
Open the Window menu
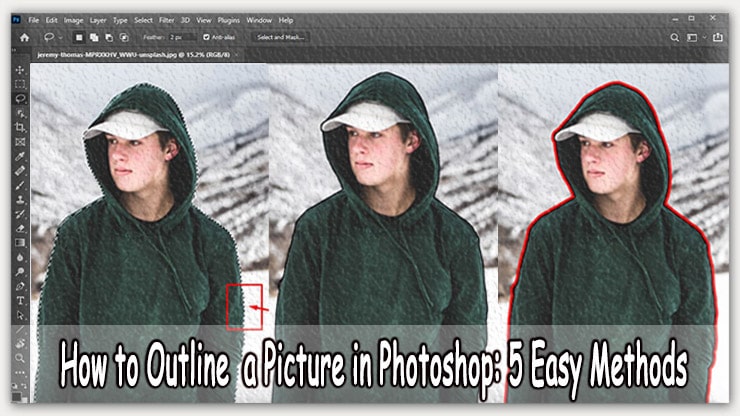259,20
